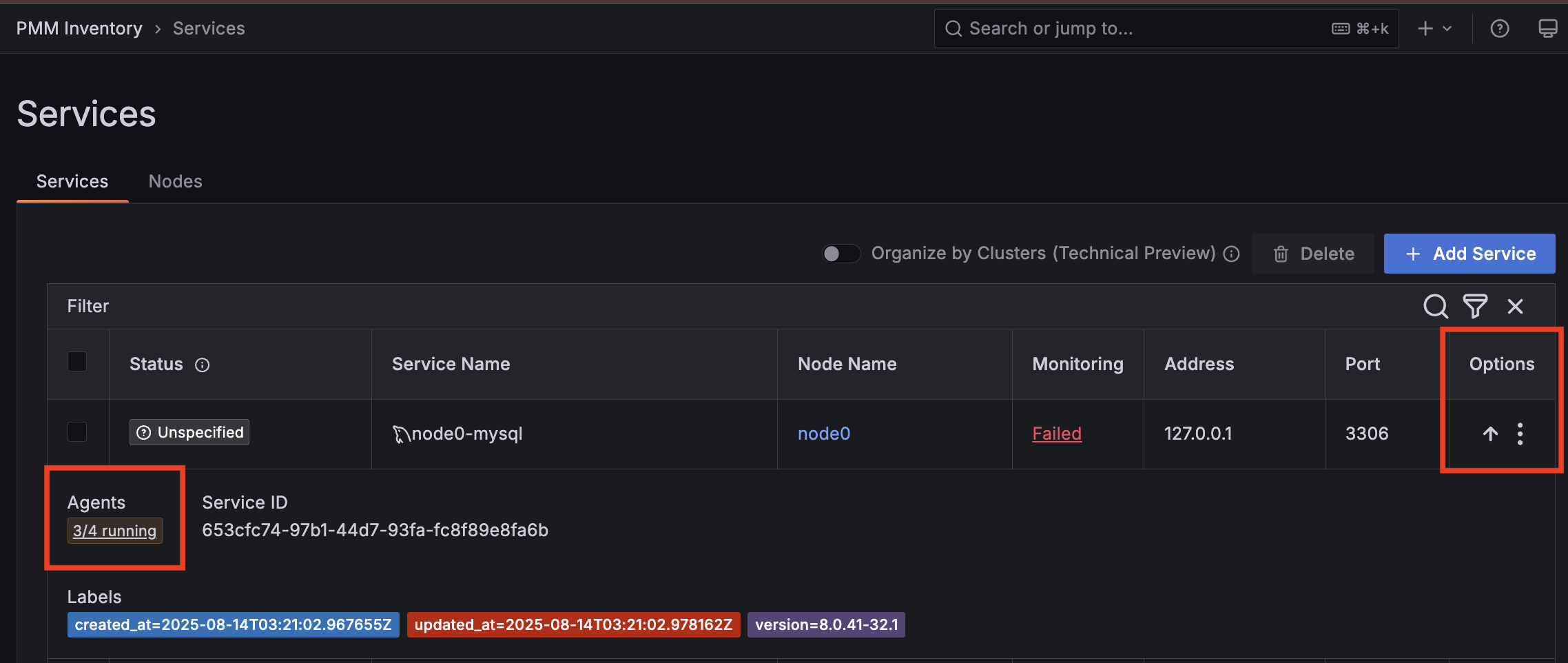Click the Status column info icon
Image resolution: width=1568 pixels, height=663 pixels.
(202, 365)
